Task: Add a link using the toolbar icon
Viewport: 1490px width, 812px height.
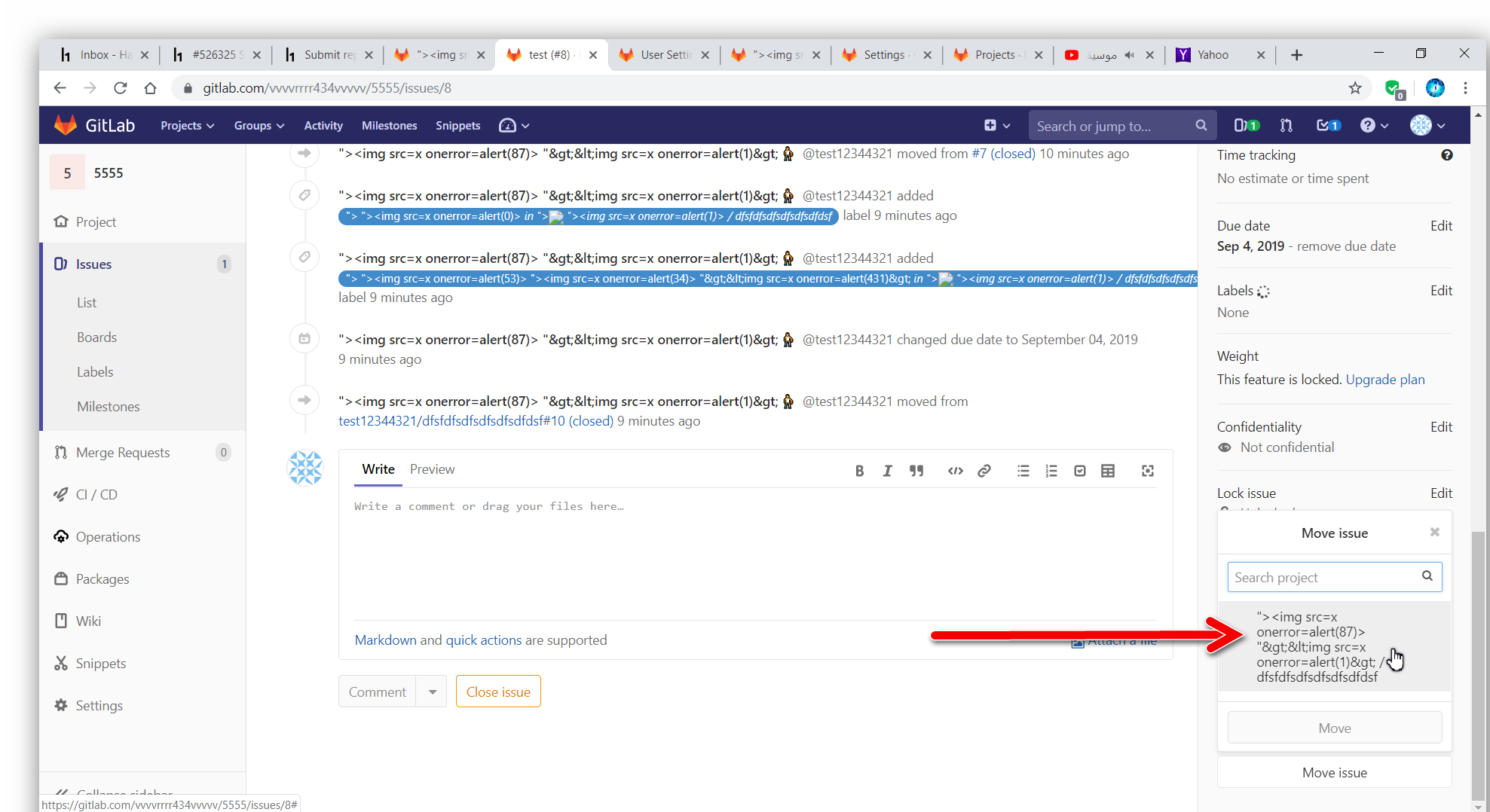Action: 984,471
